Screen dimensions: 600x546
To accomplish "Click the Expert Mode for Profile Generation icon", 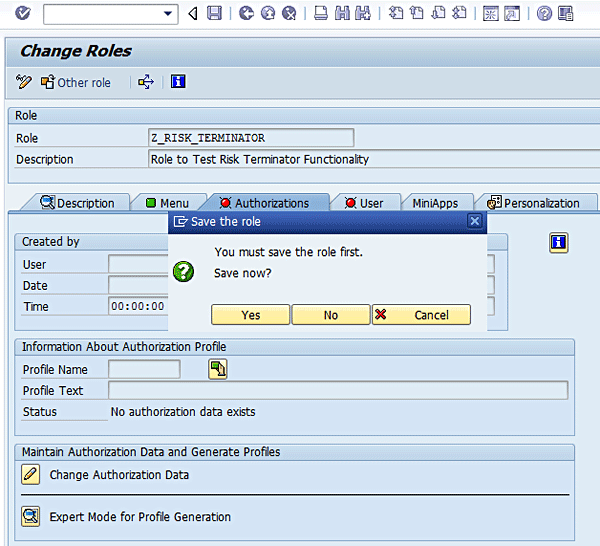I will click(x=31, y=517).
